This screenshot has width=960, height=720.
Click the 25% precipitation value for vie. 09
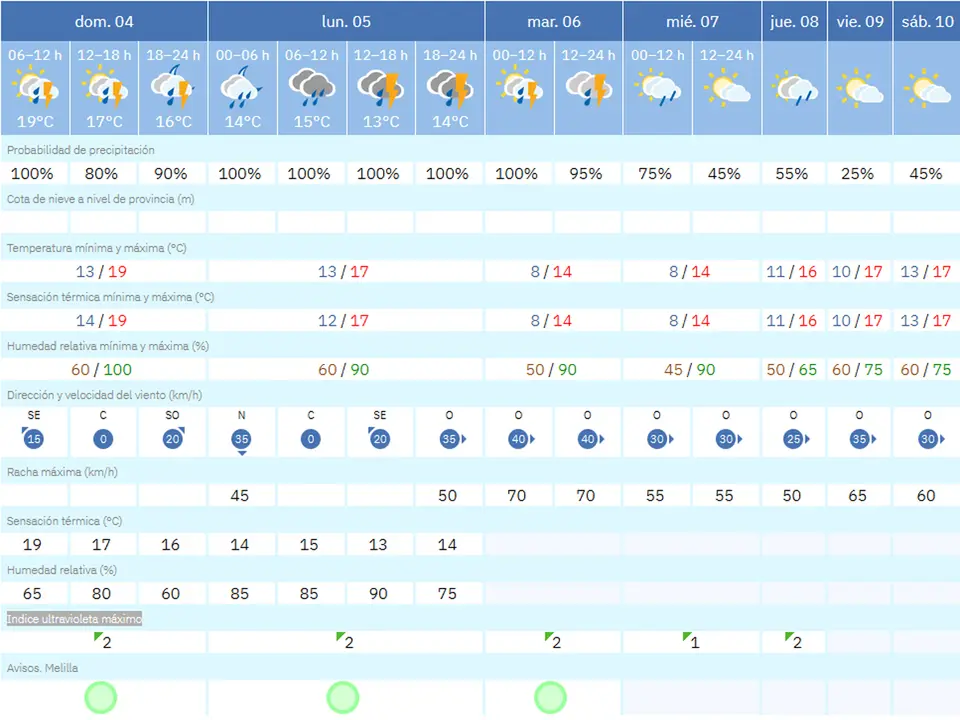(x=857, y=174)
